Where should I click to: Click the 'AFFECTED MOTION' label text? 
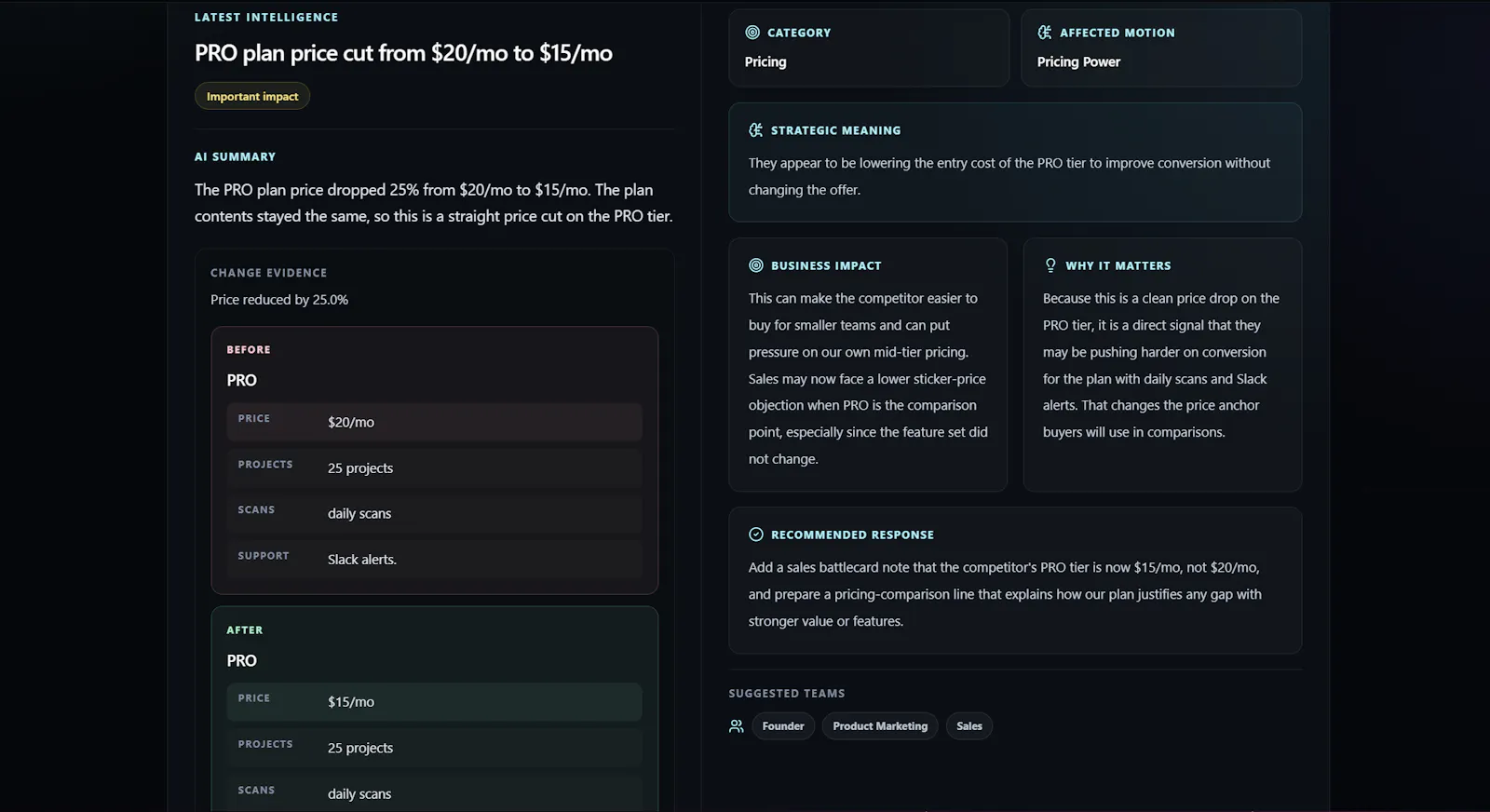[x=1117, y=34]
